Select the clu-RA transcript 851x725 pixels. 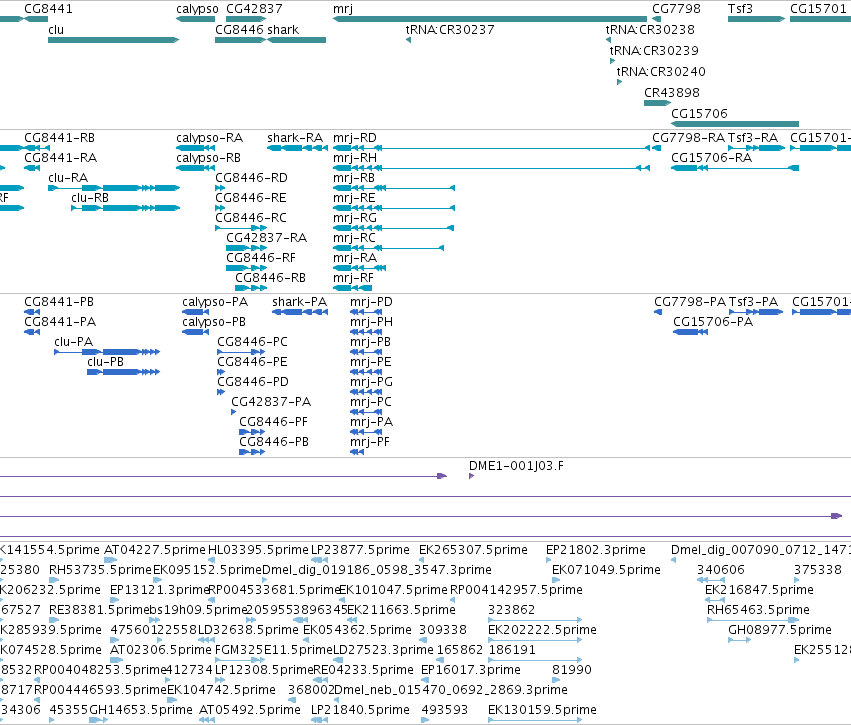point(114,188)
